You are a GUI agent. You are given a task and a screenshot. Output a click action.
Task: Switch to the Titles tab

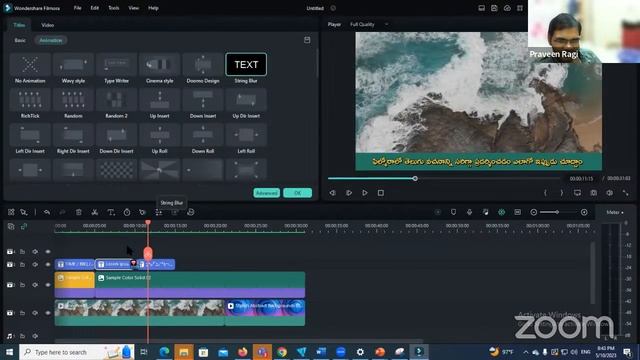[19, 25]
